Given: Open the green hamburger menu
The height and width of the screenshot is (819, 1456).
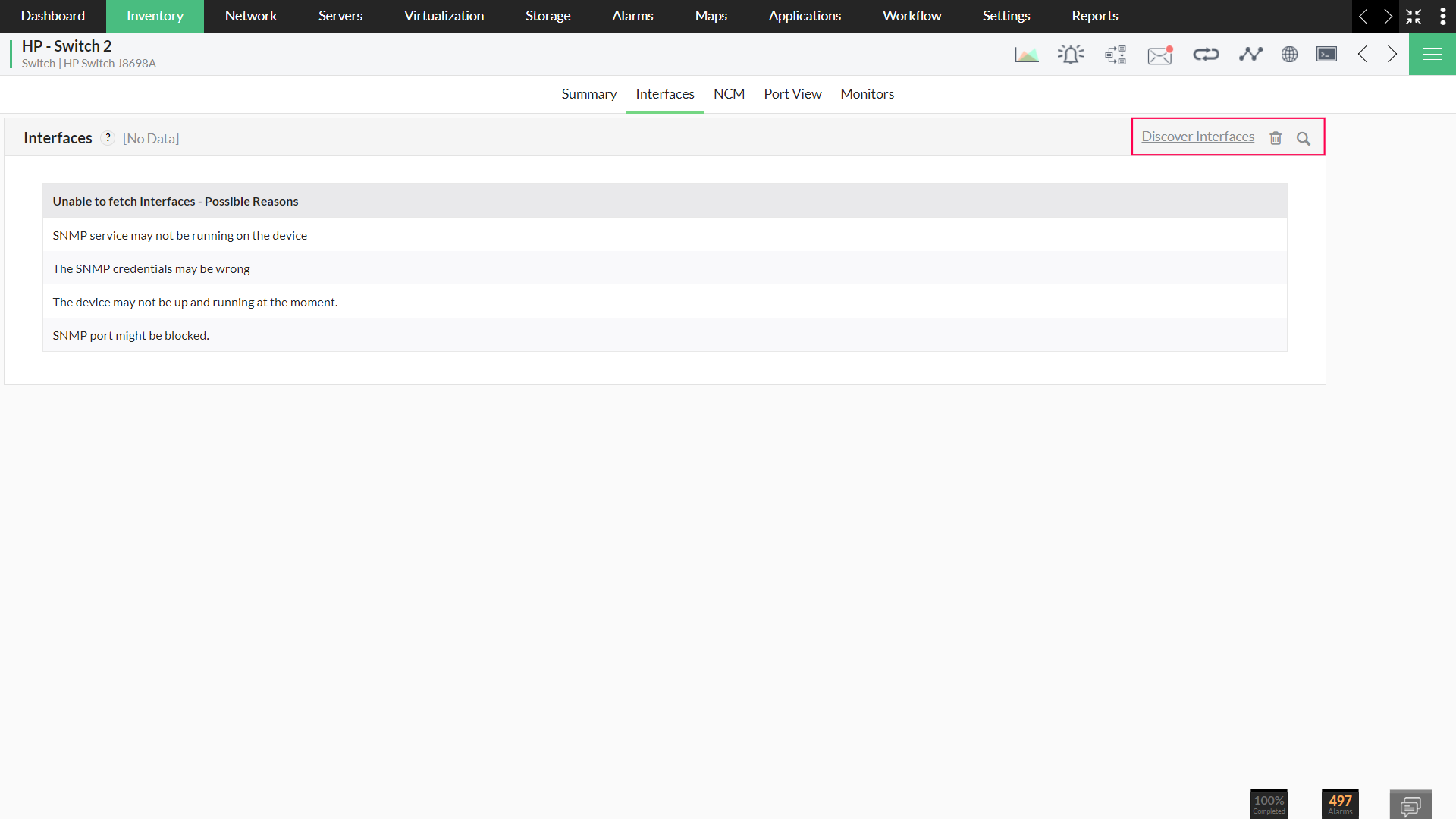Looking at the screenshot, I should click(1432, 55).
